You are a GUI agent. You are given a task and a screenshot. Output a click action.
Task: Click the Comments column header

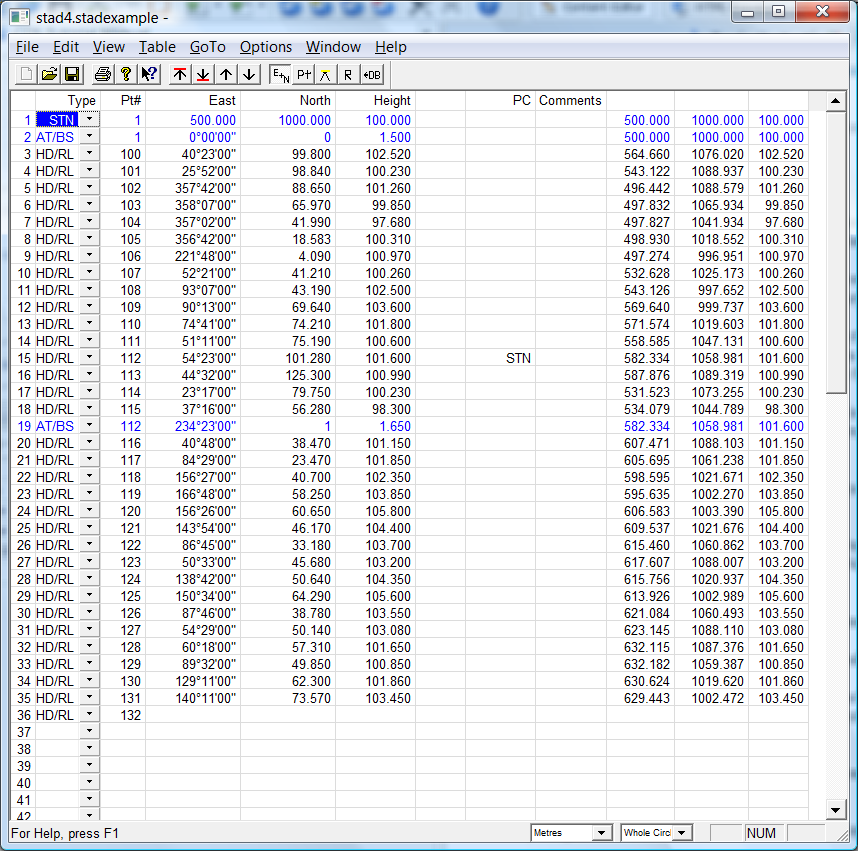click(570, 100)
